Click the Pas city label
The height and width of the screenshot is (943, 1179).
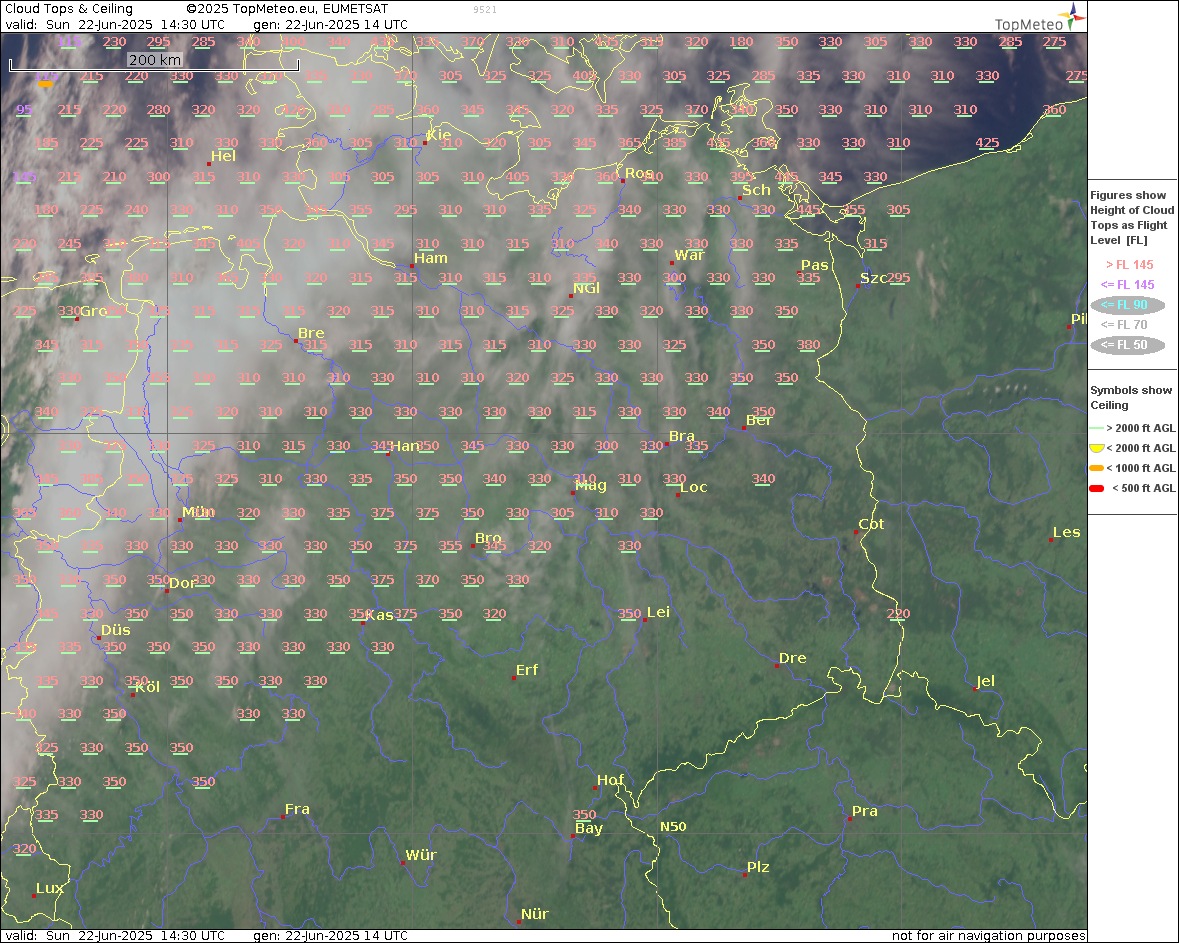tap(814, 265)
